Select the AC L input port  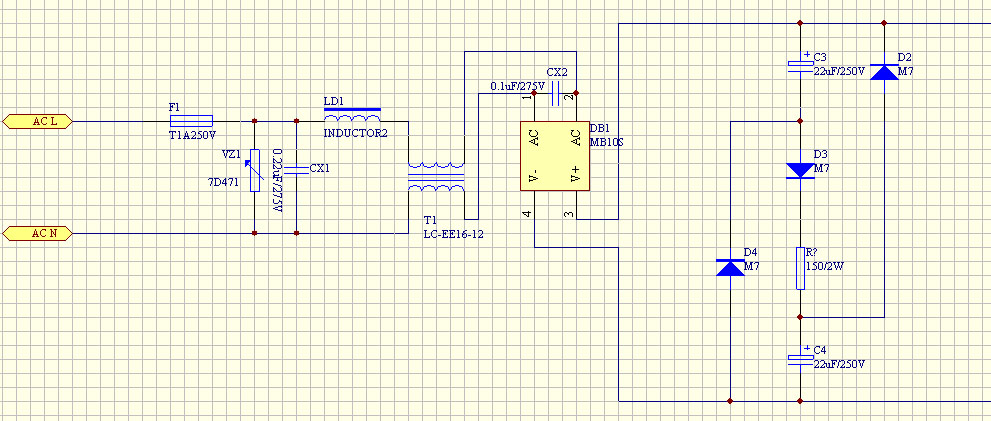click(x=37, y=121)
